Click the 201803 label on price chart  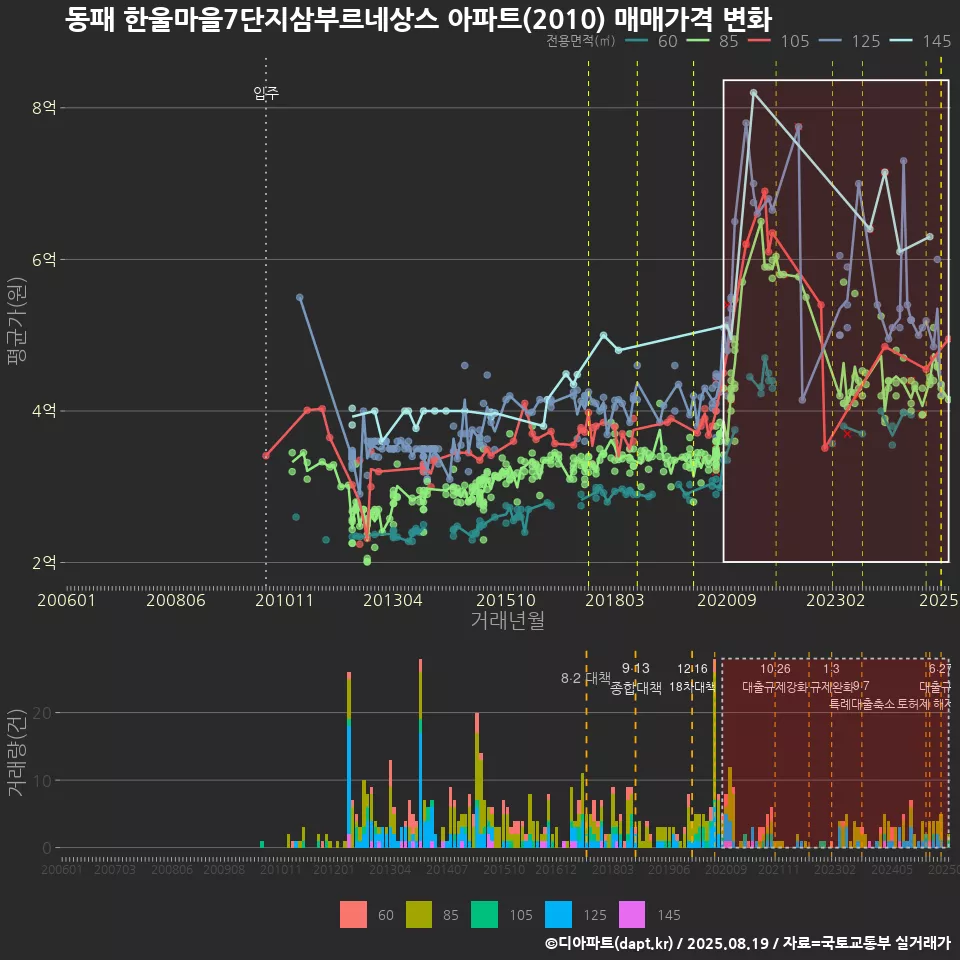(615, 600)
